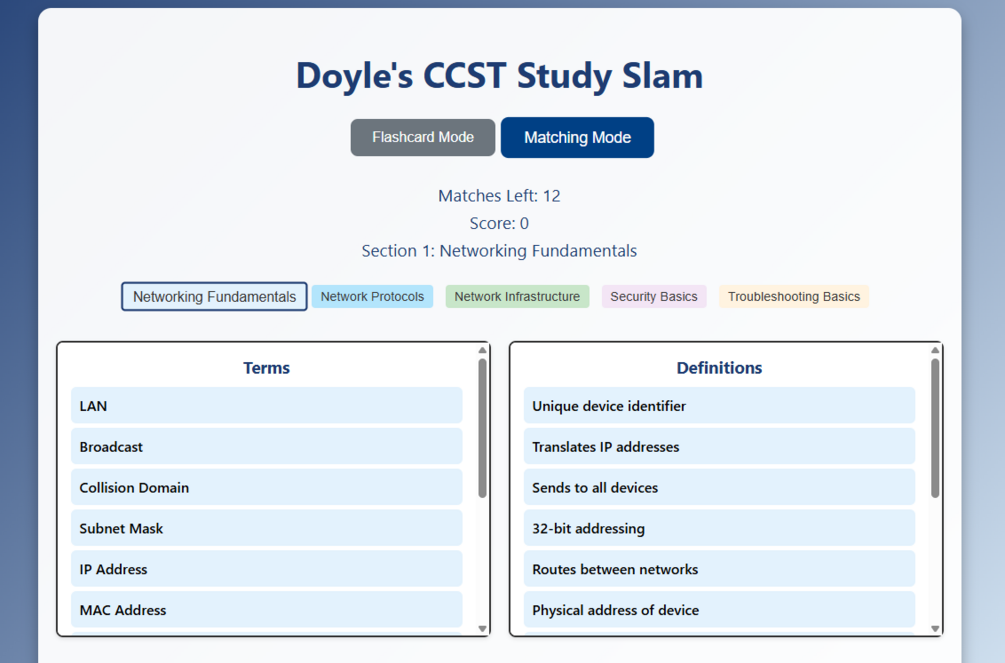Choose the 'Routes between networks' definition
This screenshot has width=1005, height=663.
click(719, 569)
